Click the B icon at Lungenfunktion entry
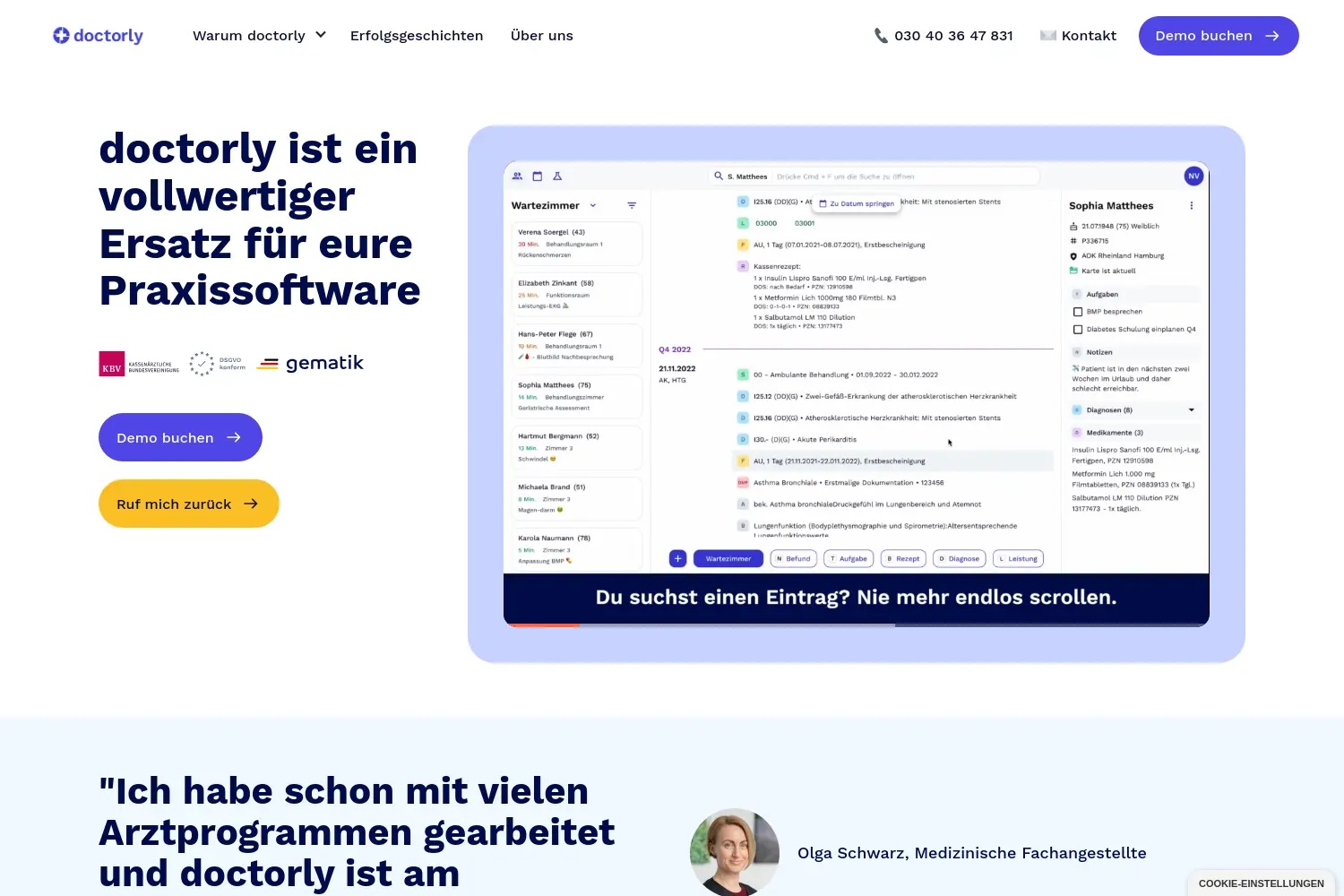1344x896 pixels. (x=743, y=526)
